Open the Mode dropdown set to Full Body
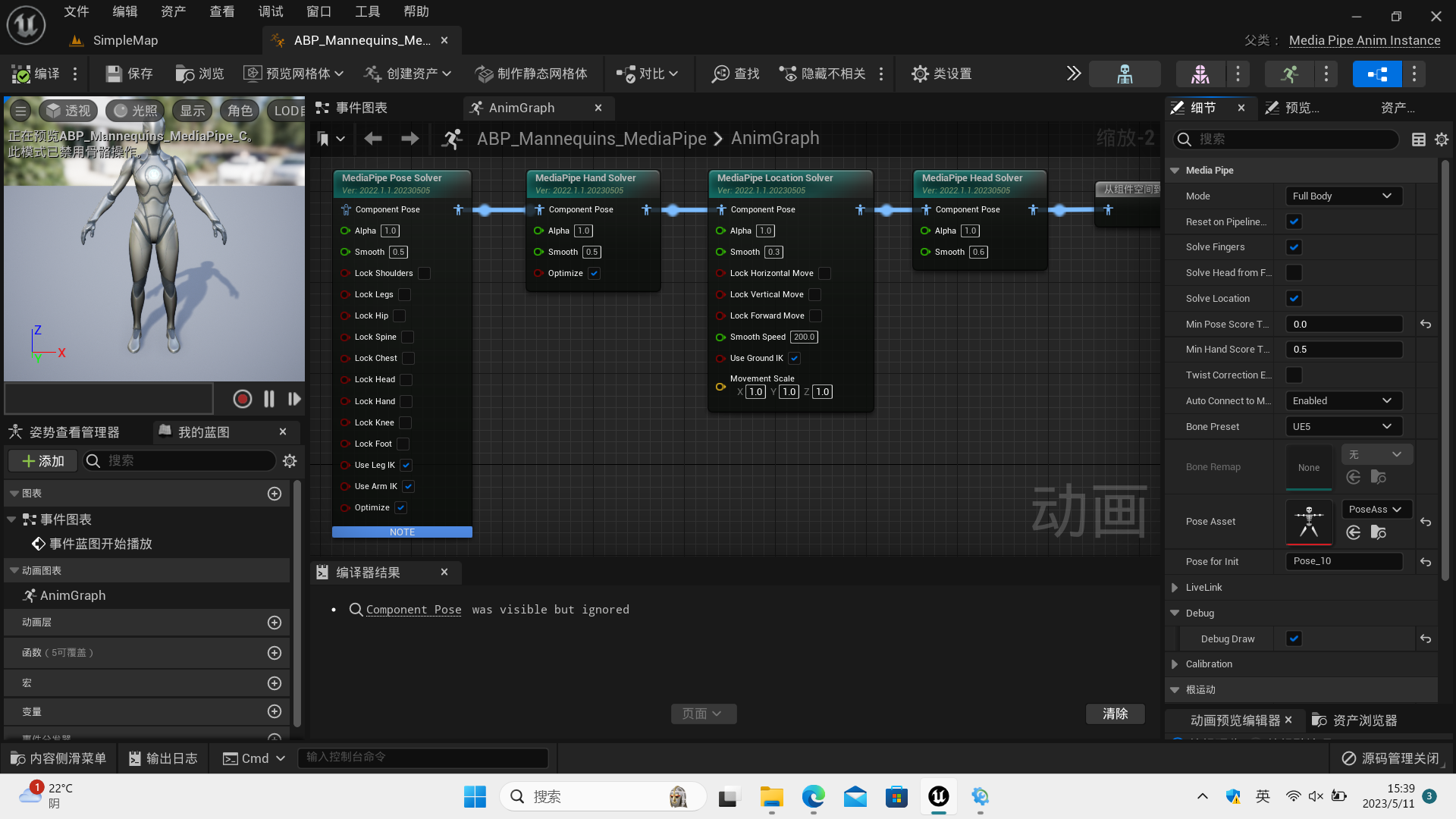 pyautogui.click(x=1343, y=196)
